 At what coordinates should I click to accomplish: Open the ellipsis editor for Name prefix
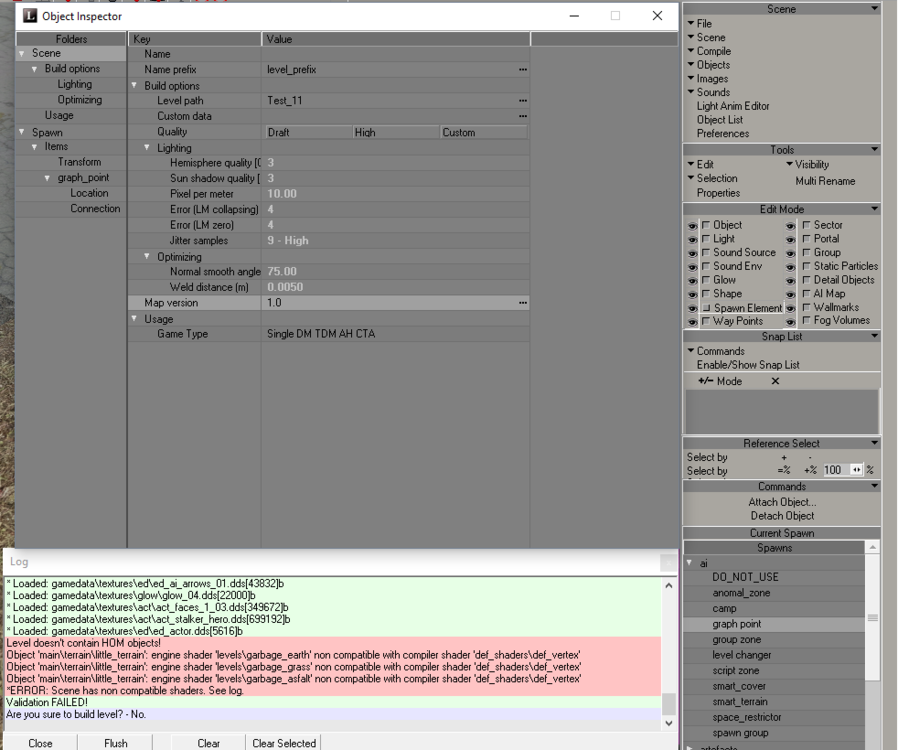522,70
